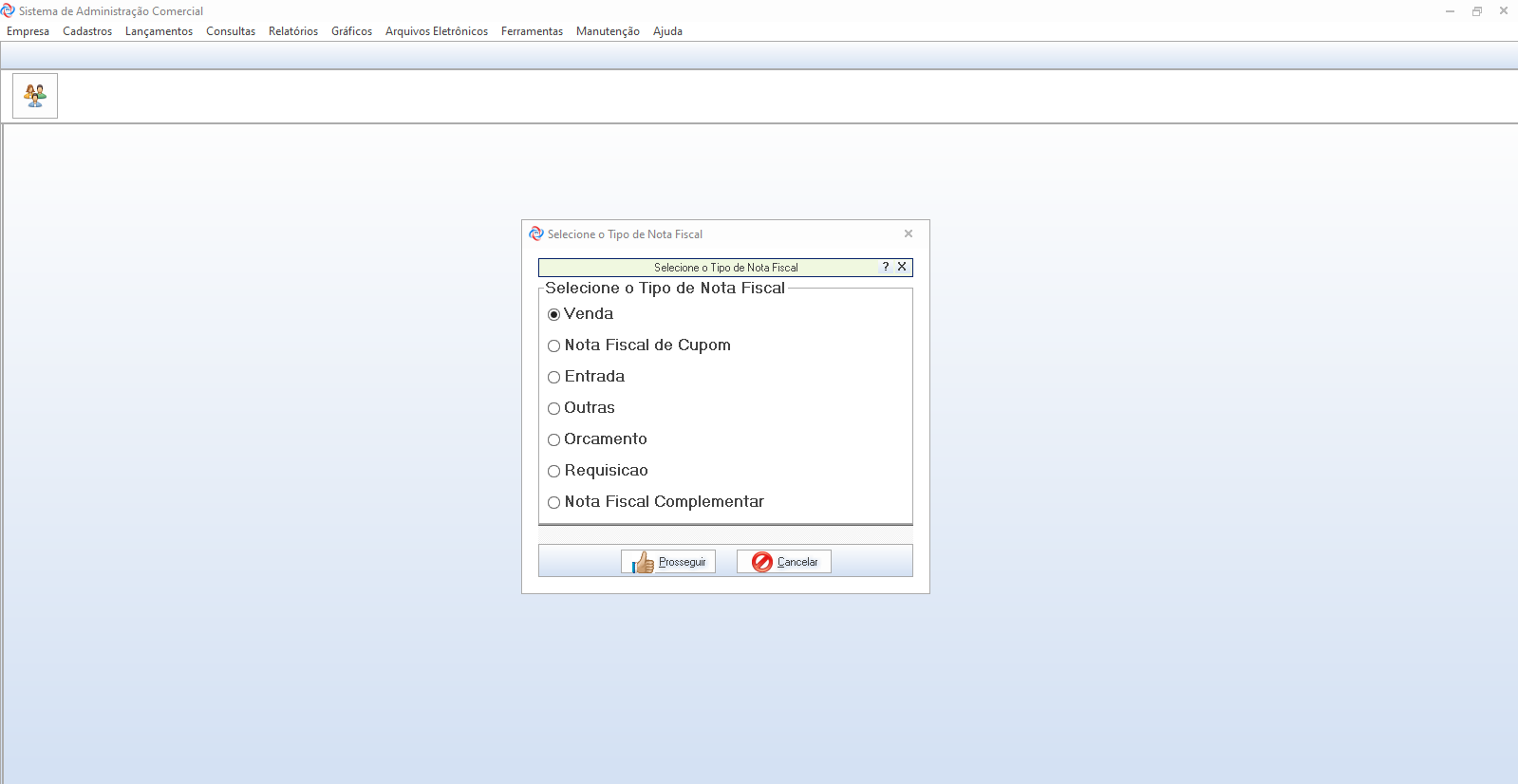
Task: Select Nota Fiscal Complementar option
Action: [x=554, y=502]
